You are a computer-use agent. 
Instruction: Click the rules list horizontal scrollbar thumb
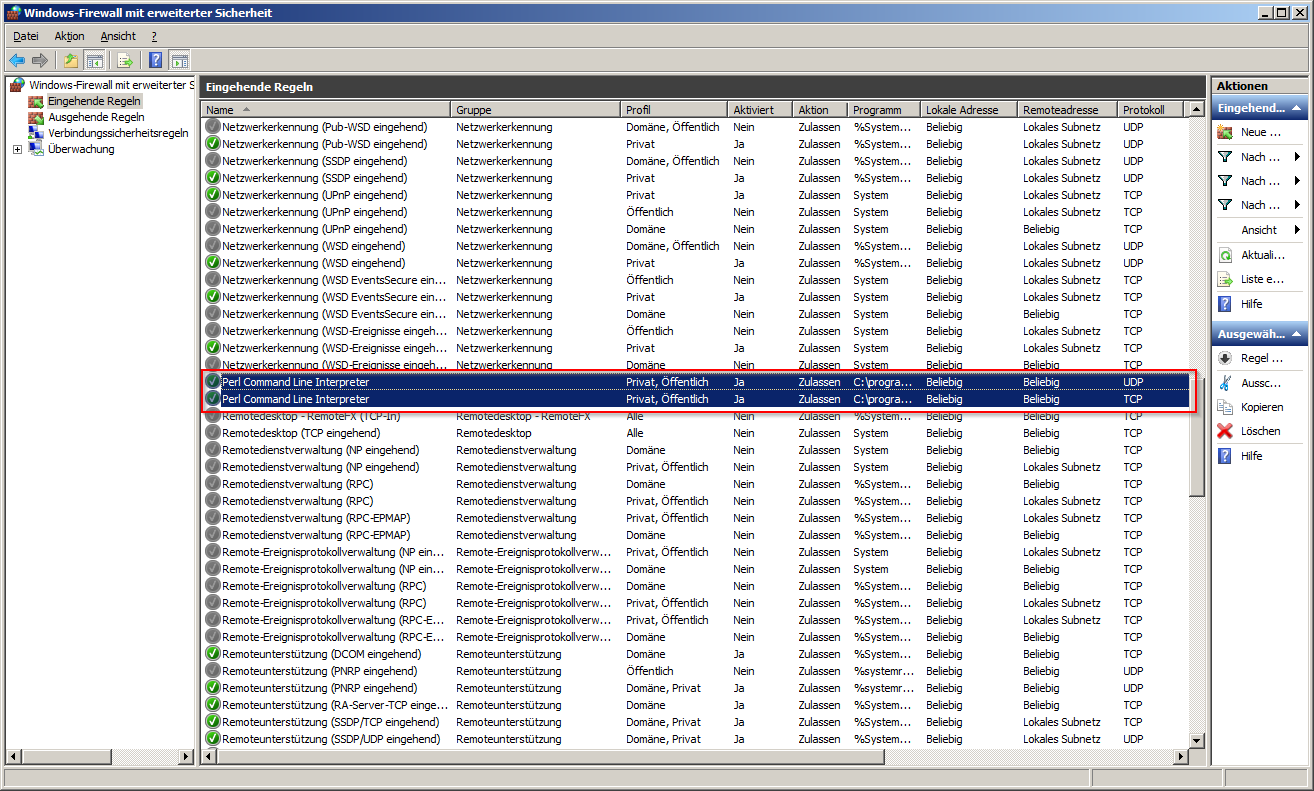click(x=551, y=757)
